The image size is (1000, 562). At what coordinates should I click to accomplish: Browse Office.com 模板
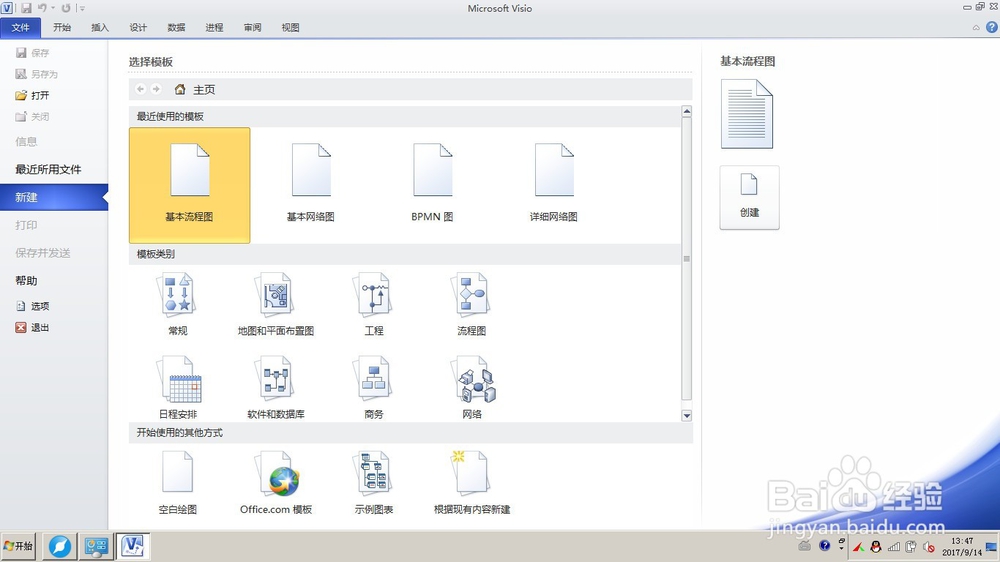click(276, 483)
